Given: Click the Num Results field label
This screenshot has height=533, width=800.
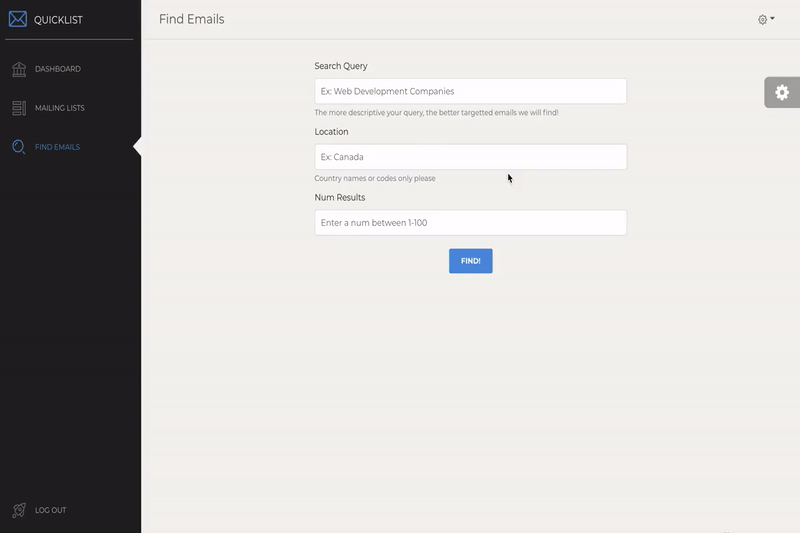Looking at the screenshot, I should (340, 198).
